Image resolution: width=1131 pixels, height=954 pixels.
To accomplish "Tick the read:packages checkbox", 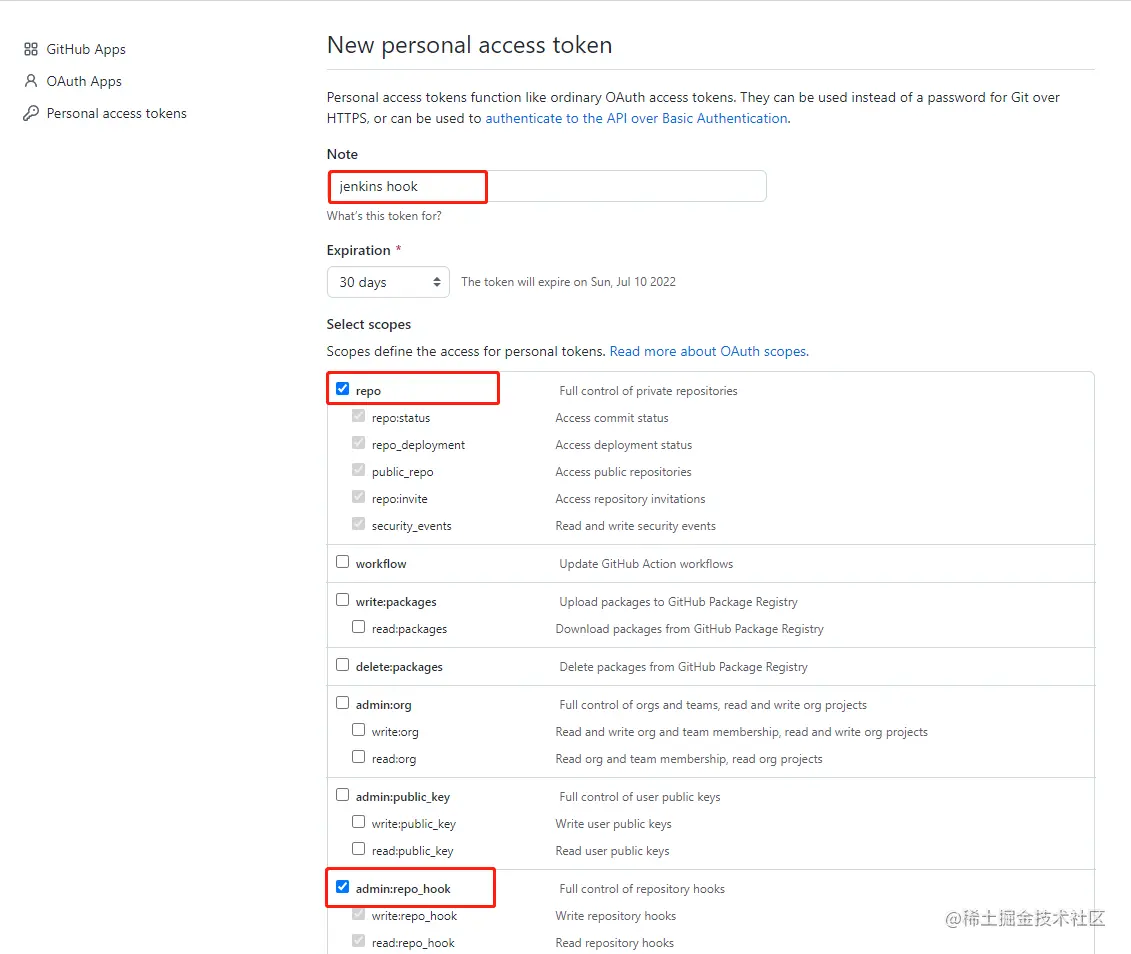I will pos(359,627).
